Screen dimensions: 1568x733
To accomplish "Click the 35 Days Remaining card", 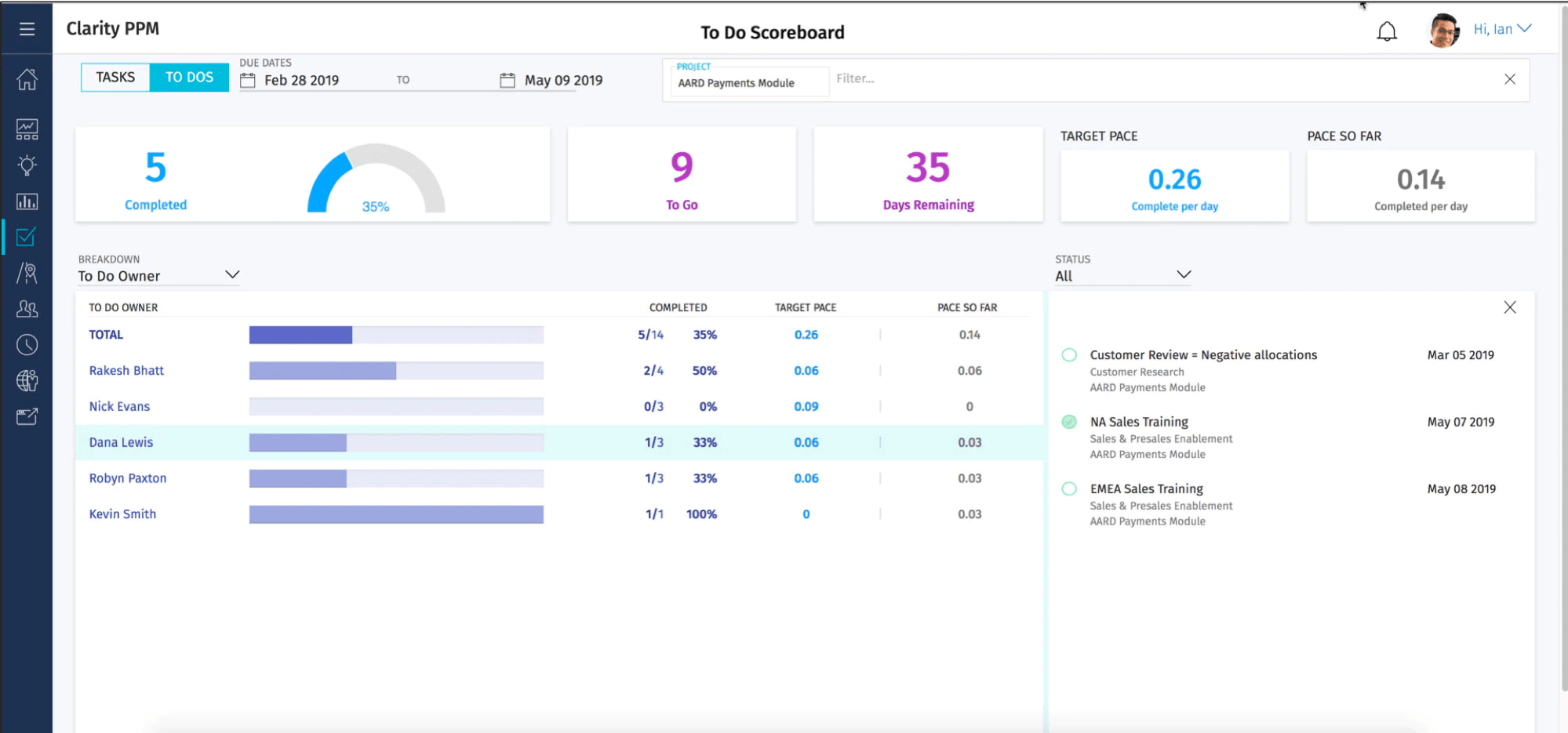I will (928, 175).
